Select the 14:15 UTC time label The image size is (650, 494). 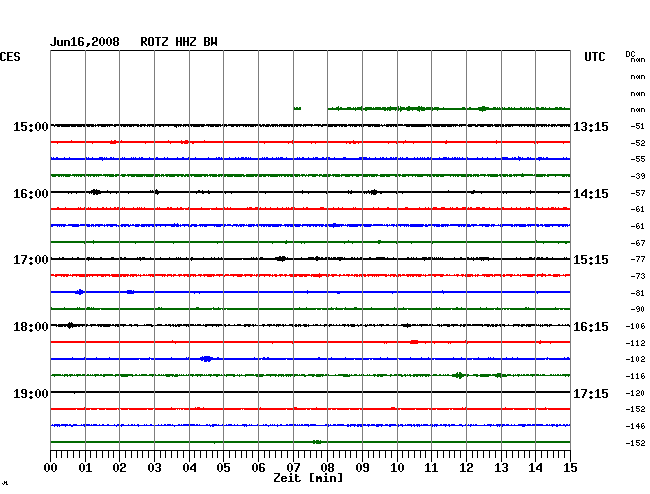(591, 194)
